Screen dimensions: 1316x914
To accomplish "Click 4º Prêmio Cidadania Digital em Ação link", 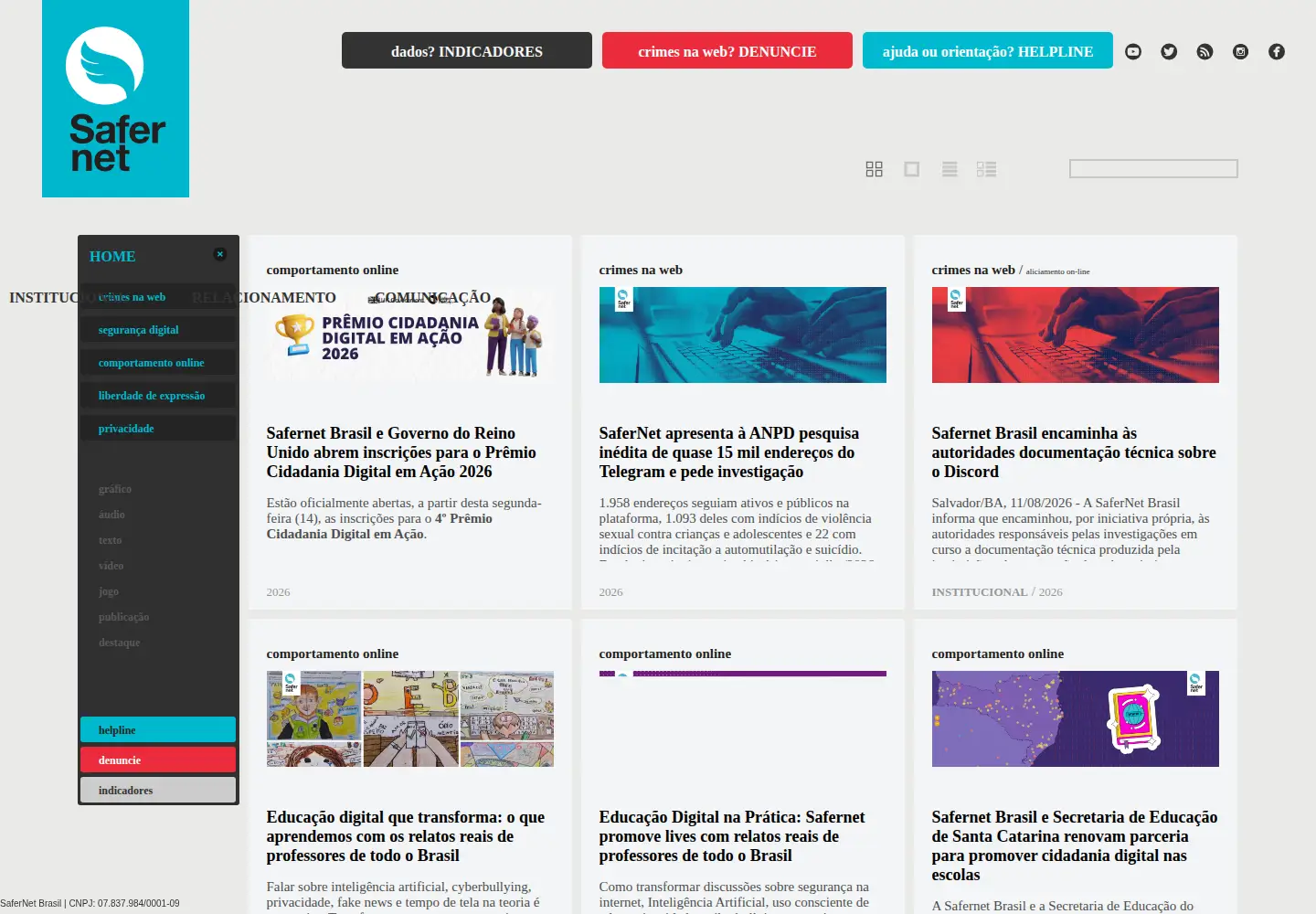I will 379,526.
